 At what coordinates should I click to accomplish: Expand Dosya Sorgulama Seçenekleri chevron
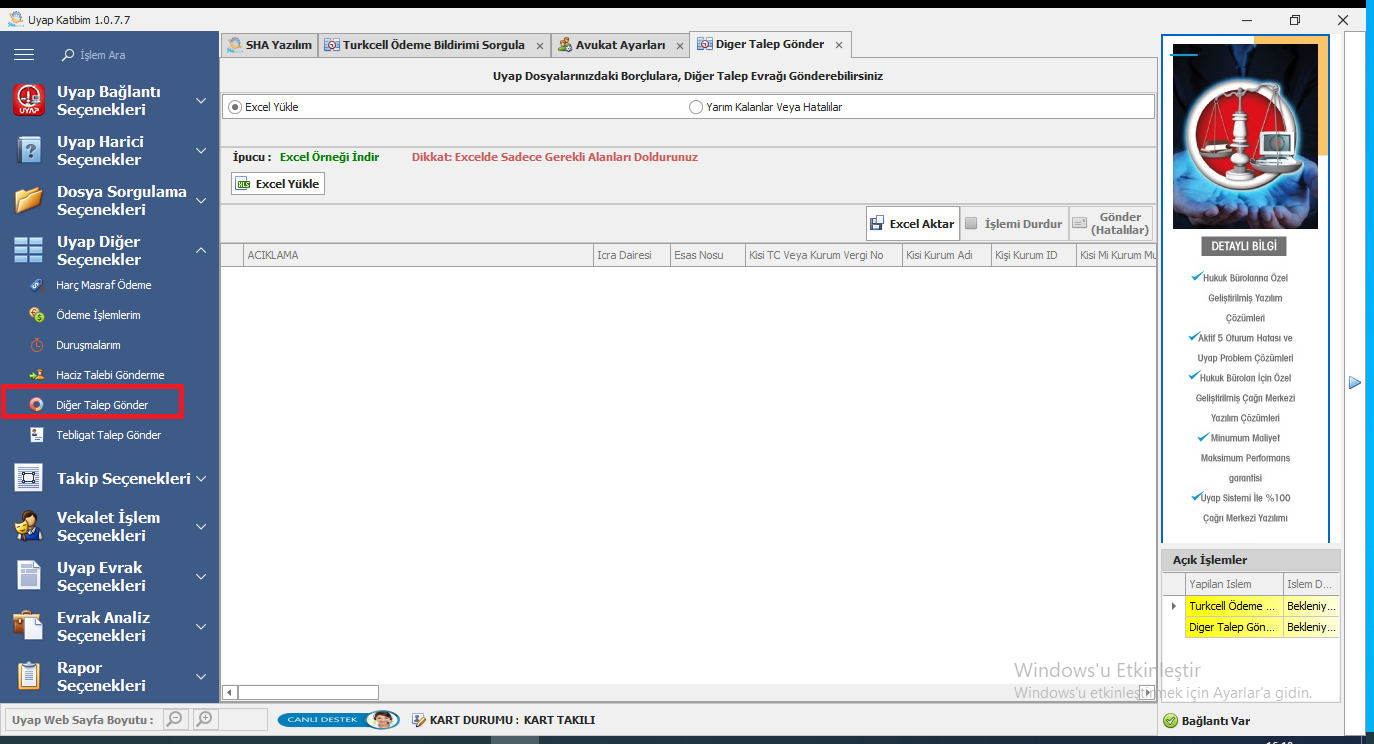point(201,201)
